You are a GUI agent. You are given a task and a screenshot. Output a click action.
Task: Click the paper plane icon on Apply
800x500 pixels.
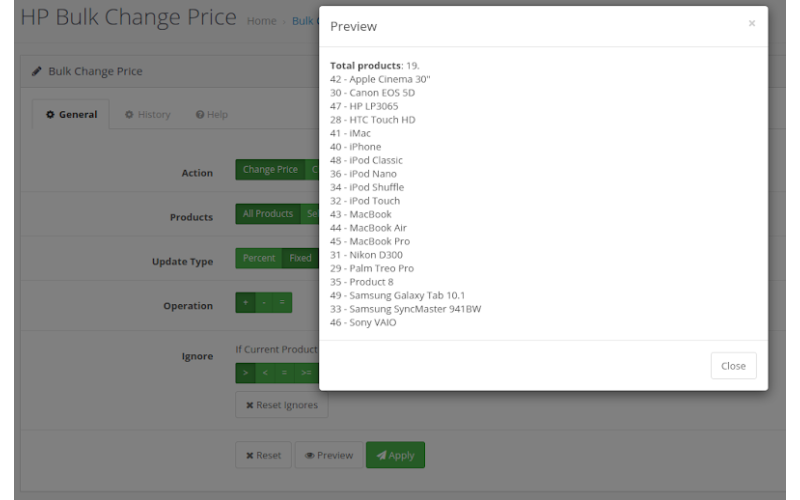(381, 455)
